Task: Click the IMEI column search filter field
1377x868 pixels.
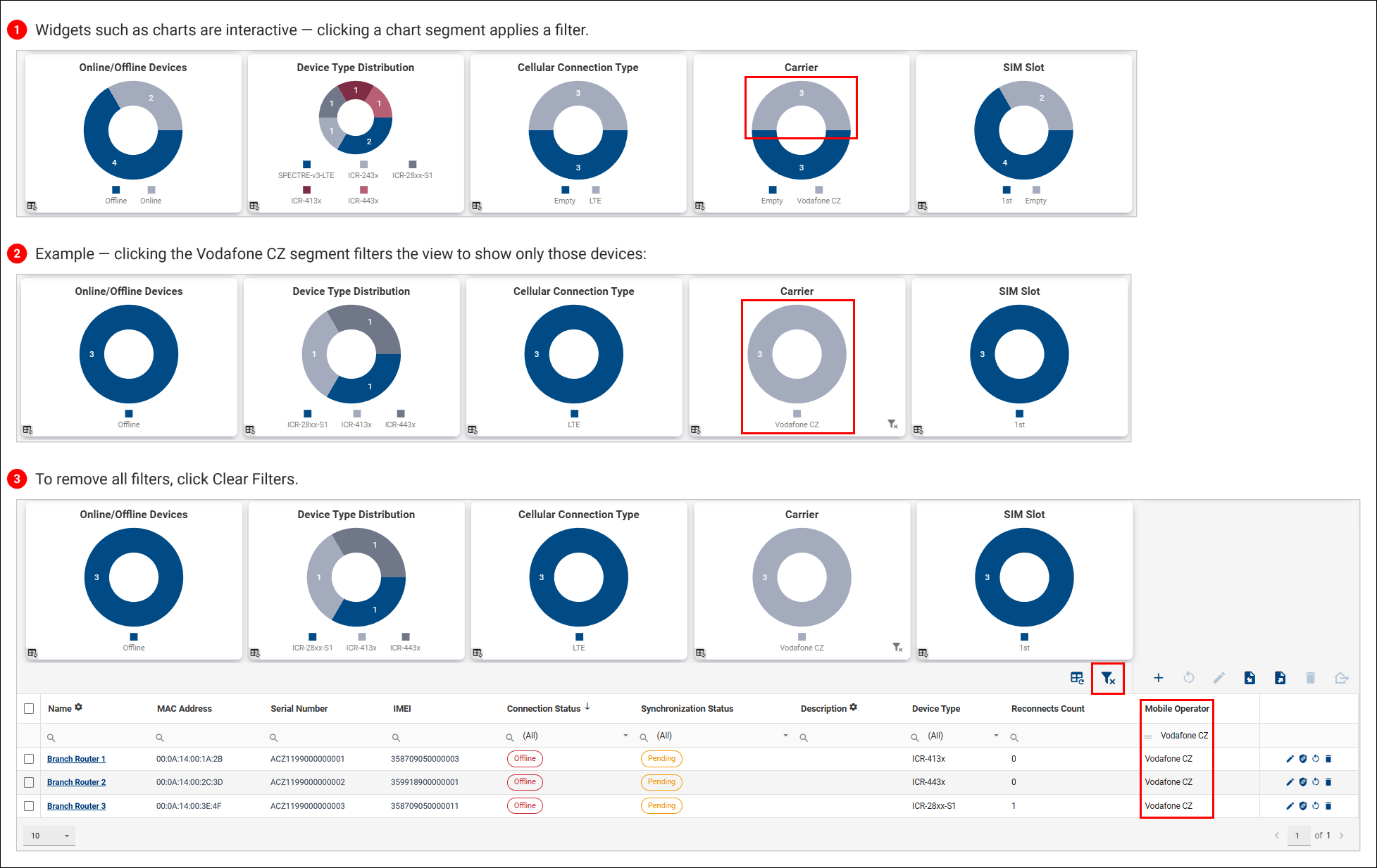Action: tap(444, 737)
